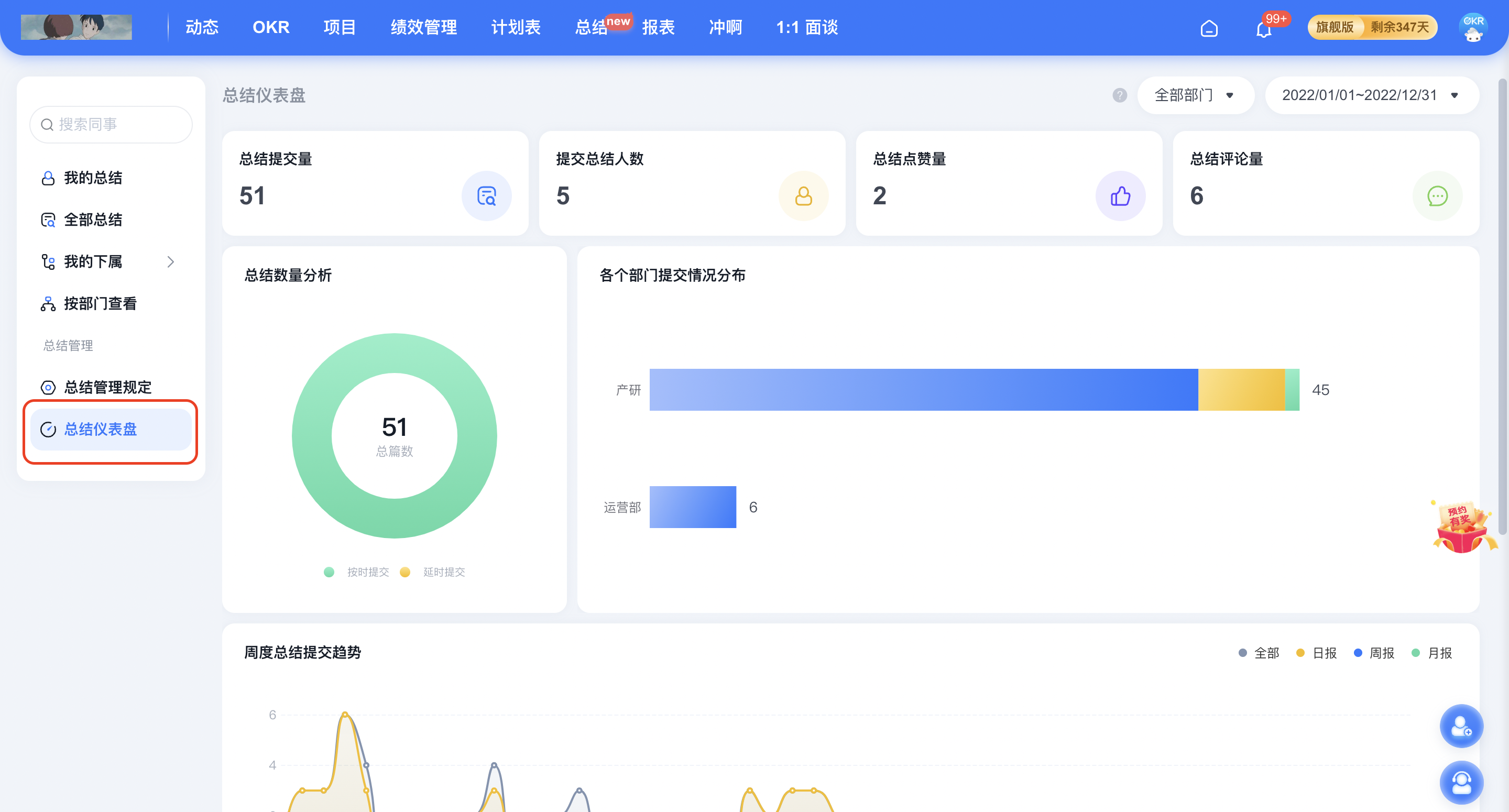This screenshot has height=812, width=1509.
Task: Expand the 我的下属 chevron
Action: [170, 262]
